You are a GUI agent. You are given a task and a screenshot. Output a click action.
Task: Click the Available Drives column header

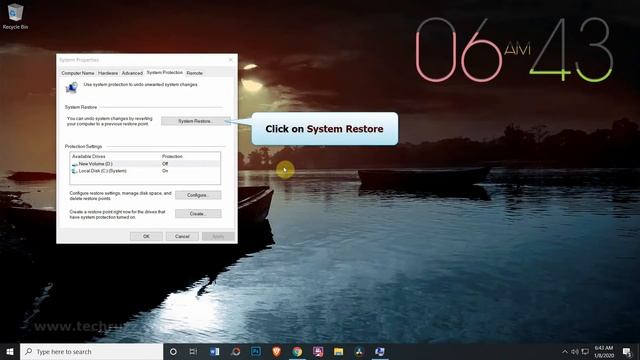tap(89, 156)
